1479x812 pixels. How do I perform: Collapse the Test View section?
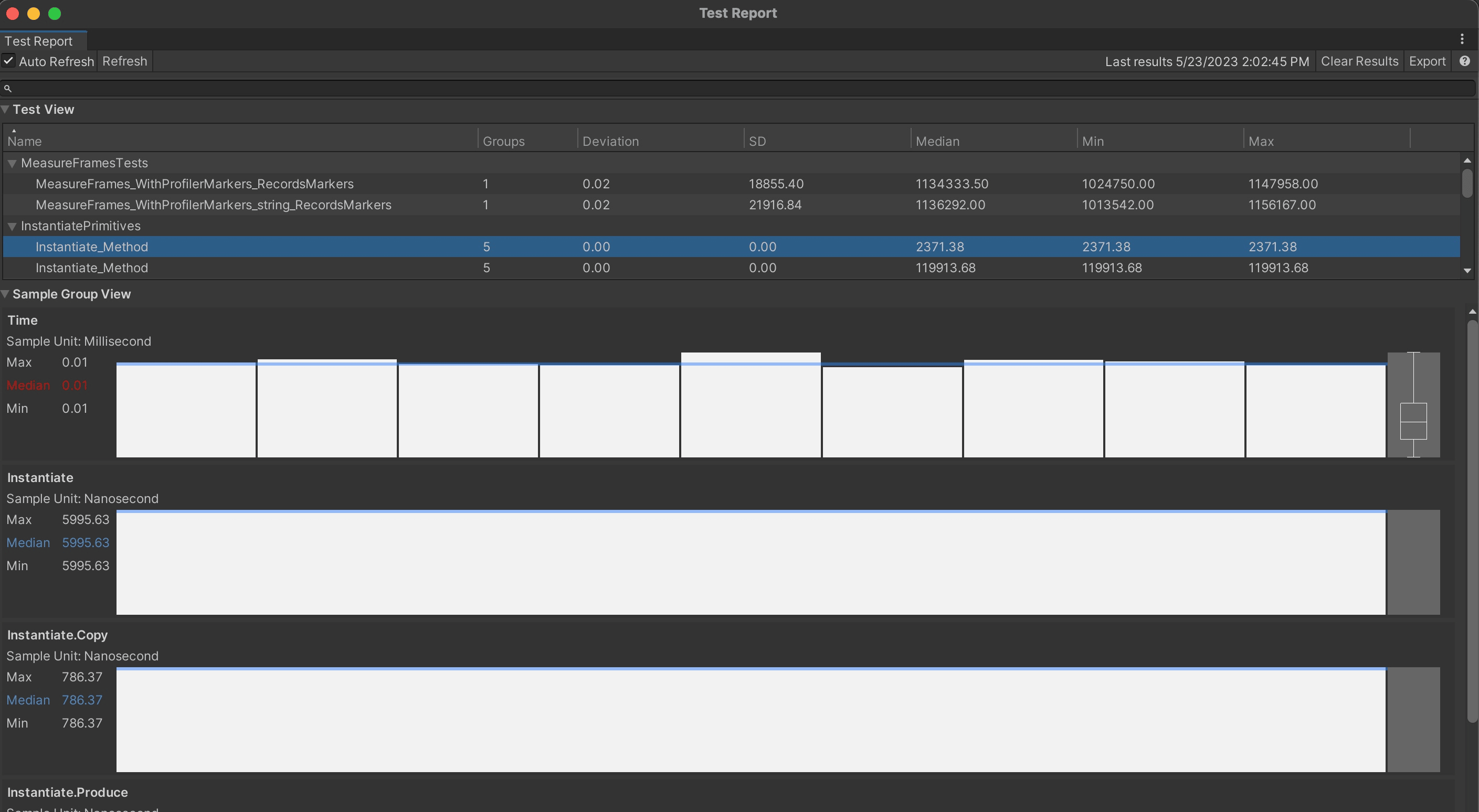[x=5, y=109]
